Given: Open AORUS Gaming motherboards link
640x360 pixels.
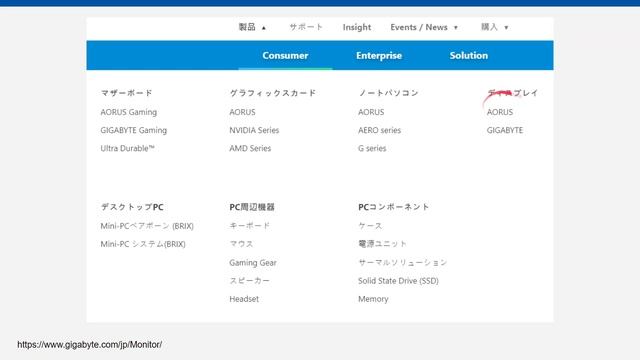Looking at the screenshot, I should point(129,112).
